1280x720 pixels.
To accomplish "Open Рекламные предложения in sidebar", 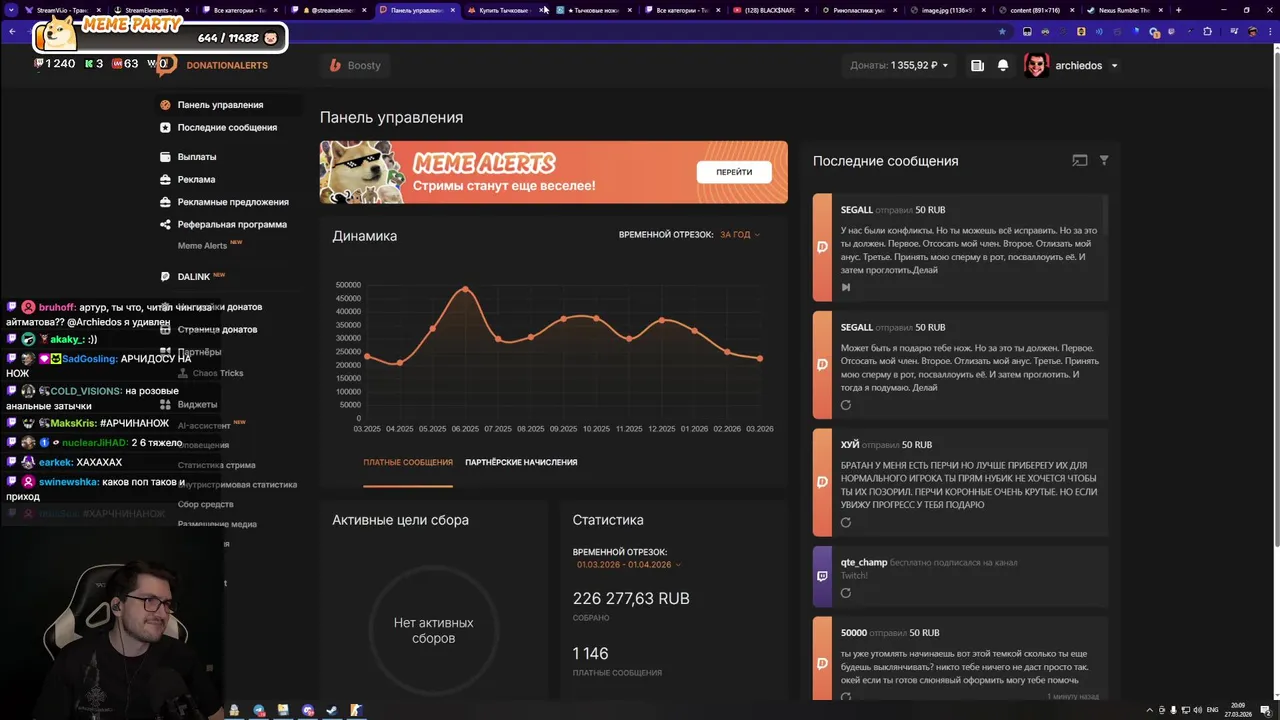I will point(233,202).
